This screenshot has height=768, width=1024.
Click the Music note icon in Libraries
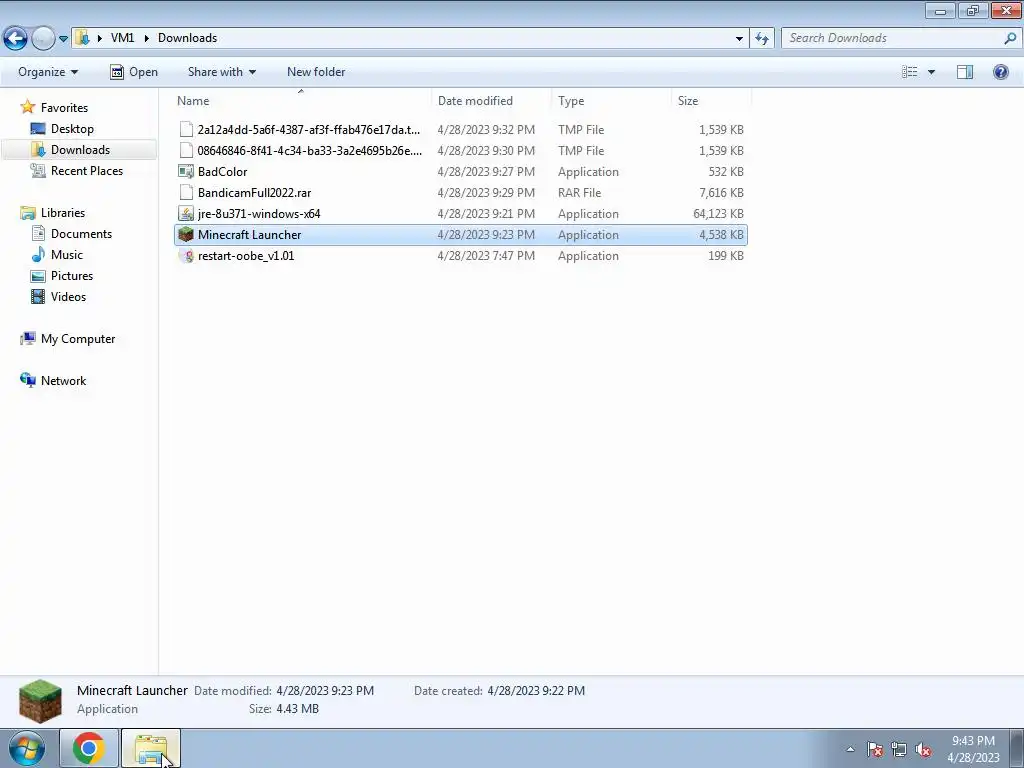tap(38, 255)
